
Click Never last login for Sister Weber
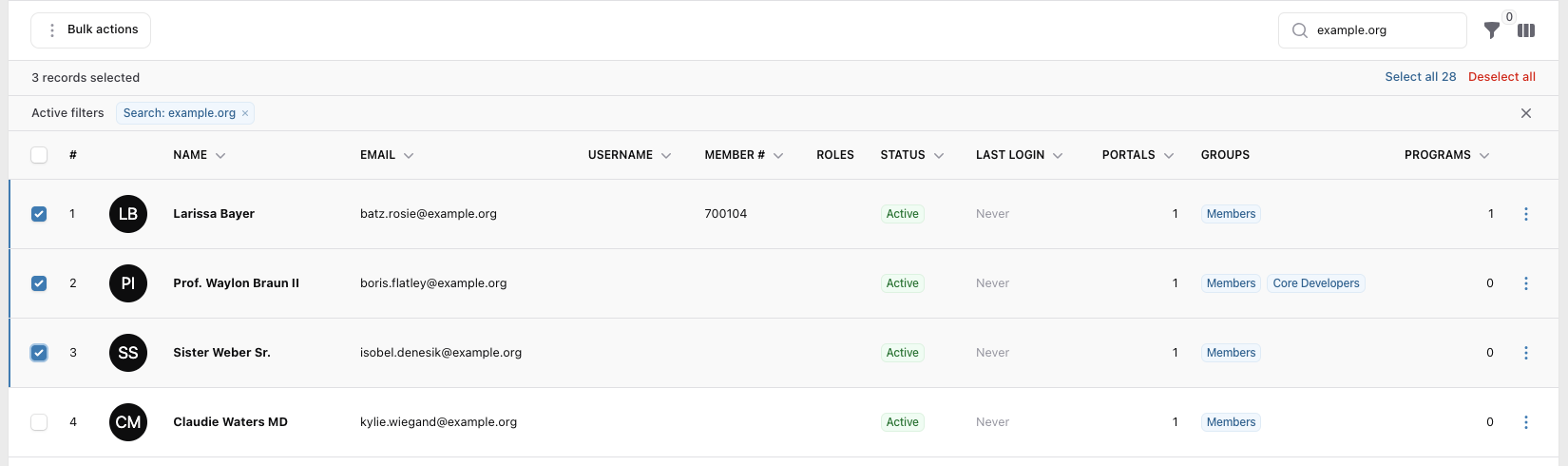[x=992, y=353]
